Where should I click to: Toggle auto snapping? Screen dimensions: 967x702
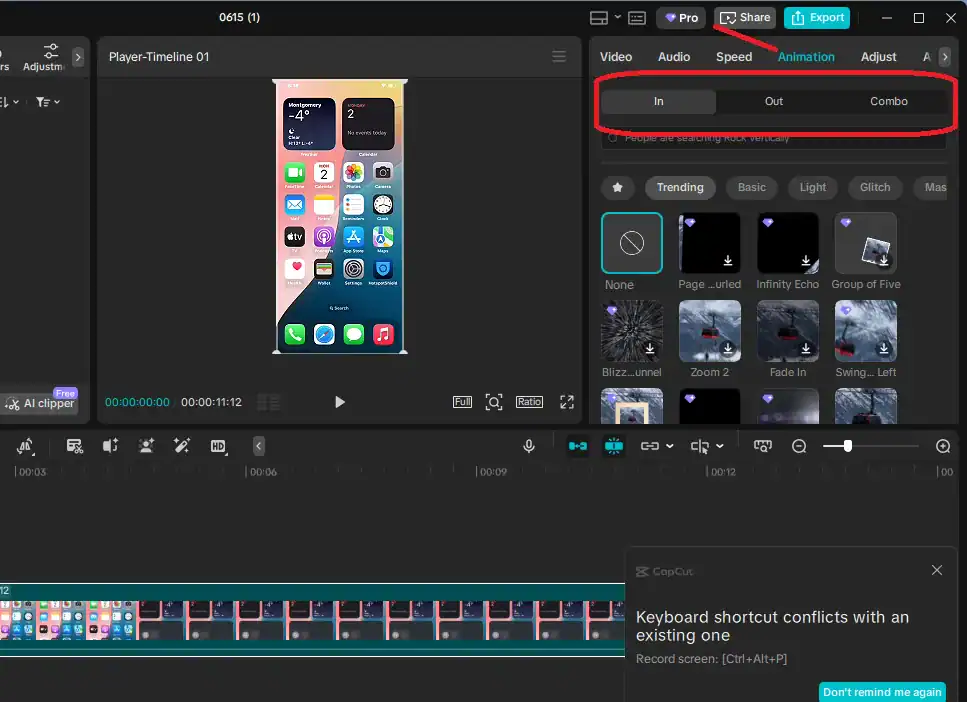coord(613,446)
